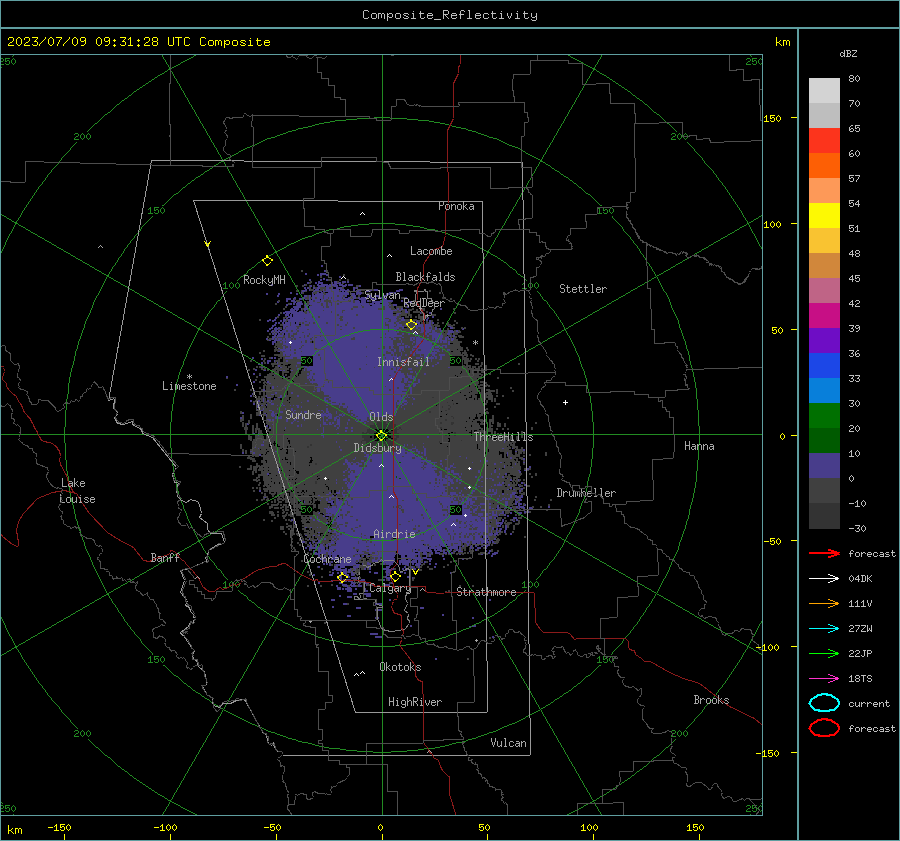The width and height of the screenshot is (900, 841).
Task: Click the red forecast ellipse icon
Action: point(824,728)
